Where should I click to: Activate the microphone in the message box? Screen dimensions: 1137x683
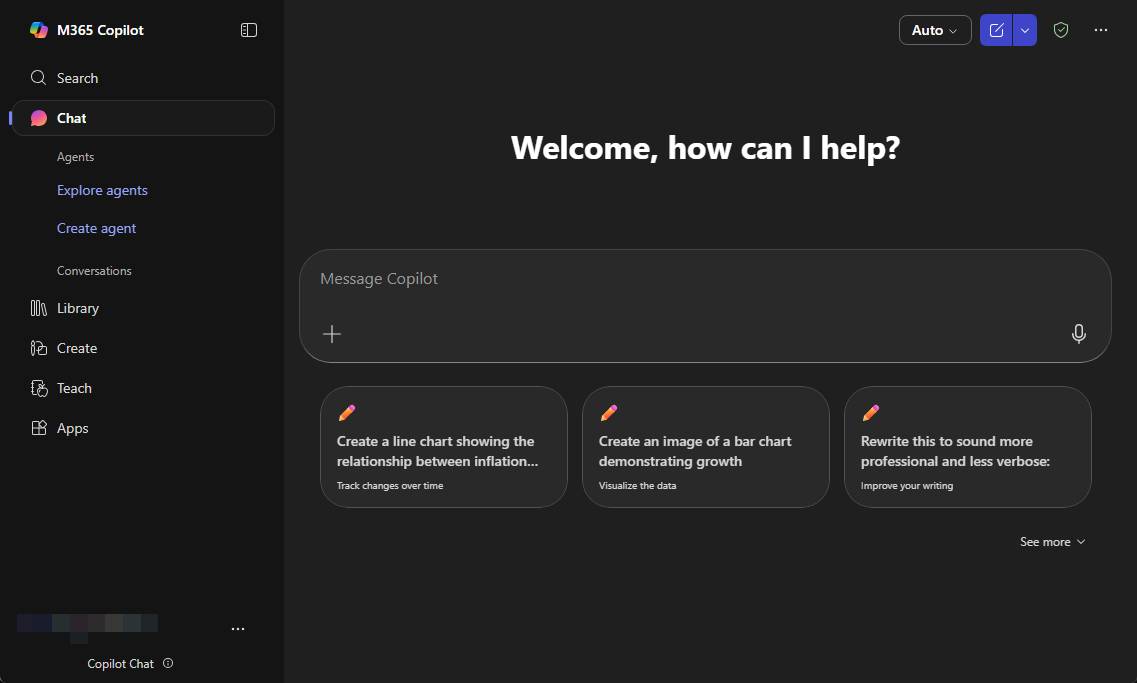point(1079,333)
